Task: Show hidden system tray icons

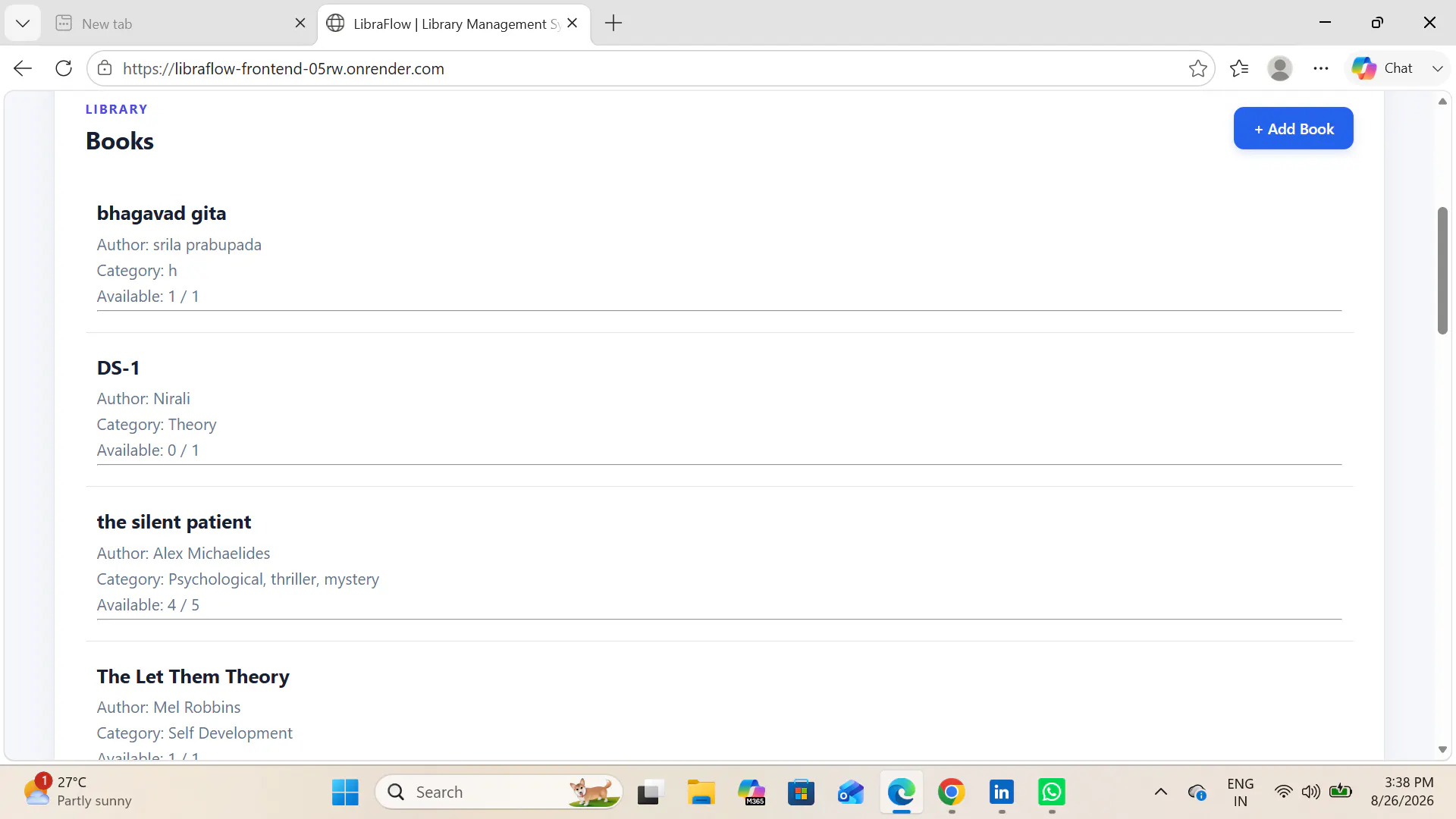Action: 1161,792
